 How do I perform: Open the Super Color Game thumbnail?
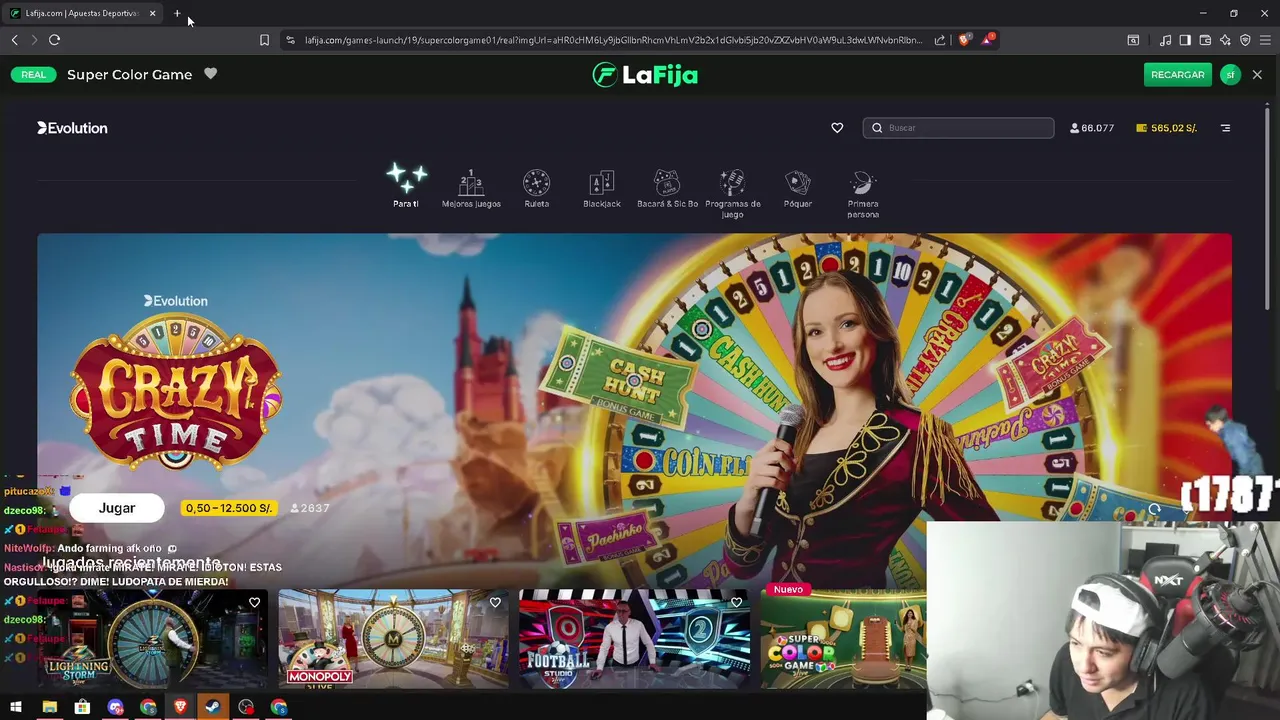click(x=843, y=638)
